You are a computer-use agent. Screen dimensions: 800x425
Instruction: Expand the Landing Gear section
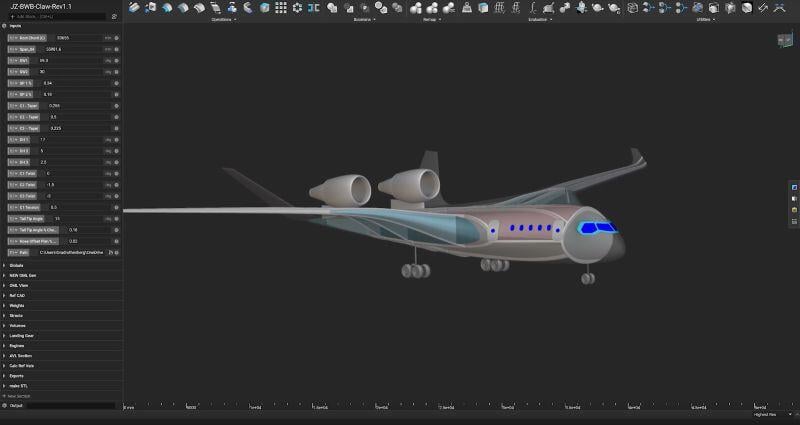(5, 336)
